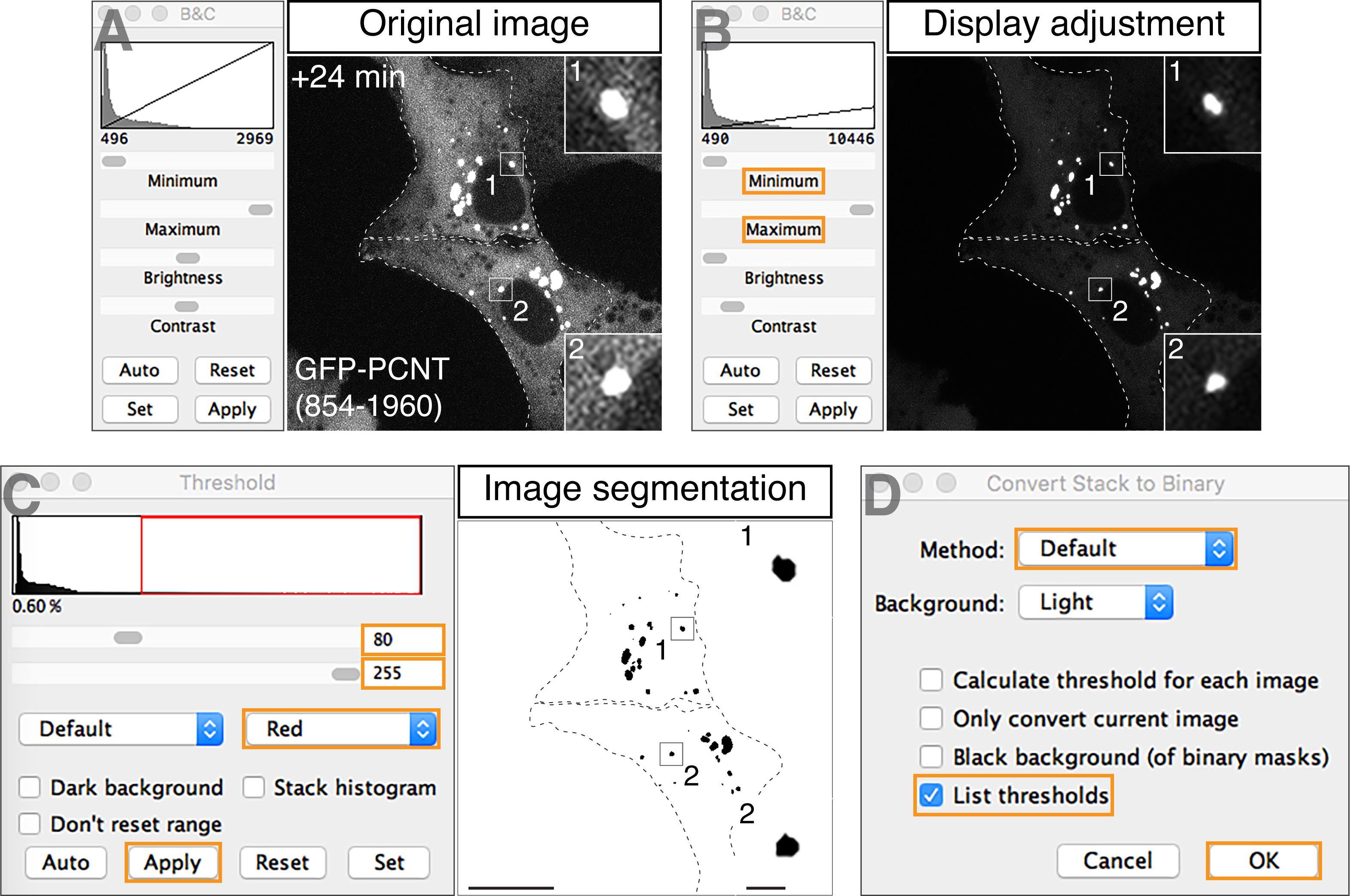Click inset 2 thumbnail in Original image
1350x896 pixels.
coord(613,382)
